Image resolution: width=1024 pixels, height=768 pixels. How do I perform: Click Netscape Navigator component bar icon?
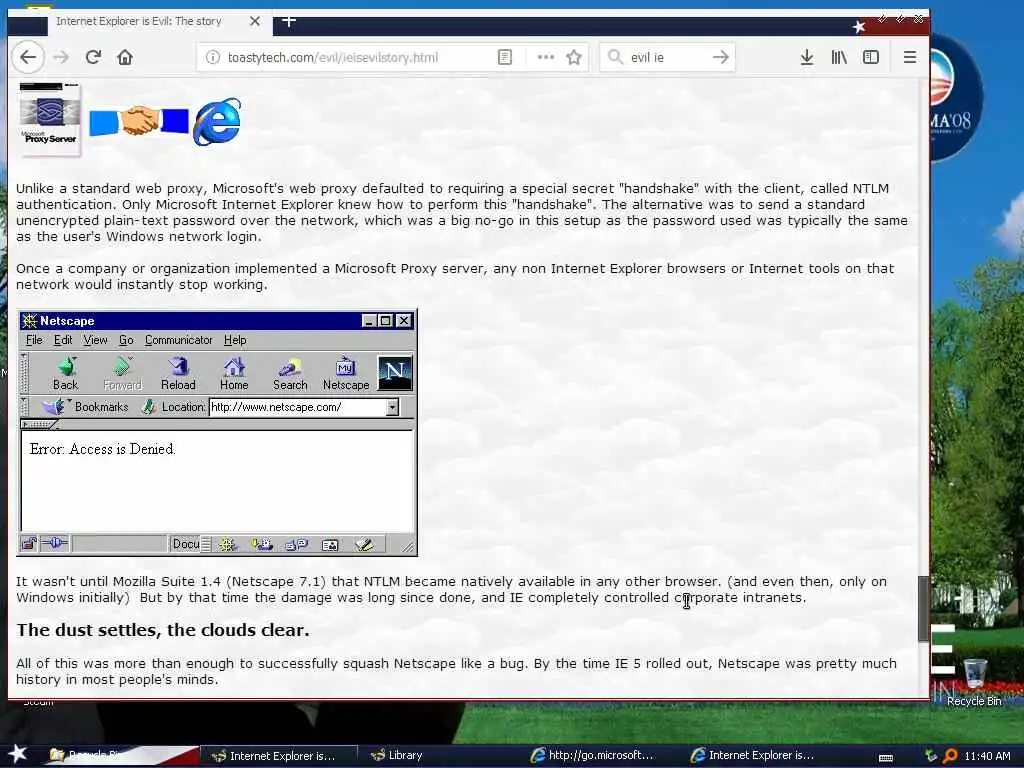coord(227,545)
